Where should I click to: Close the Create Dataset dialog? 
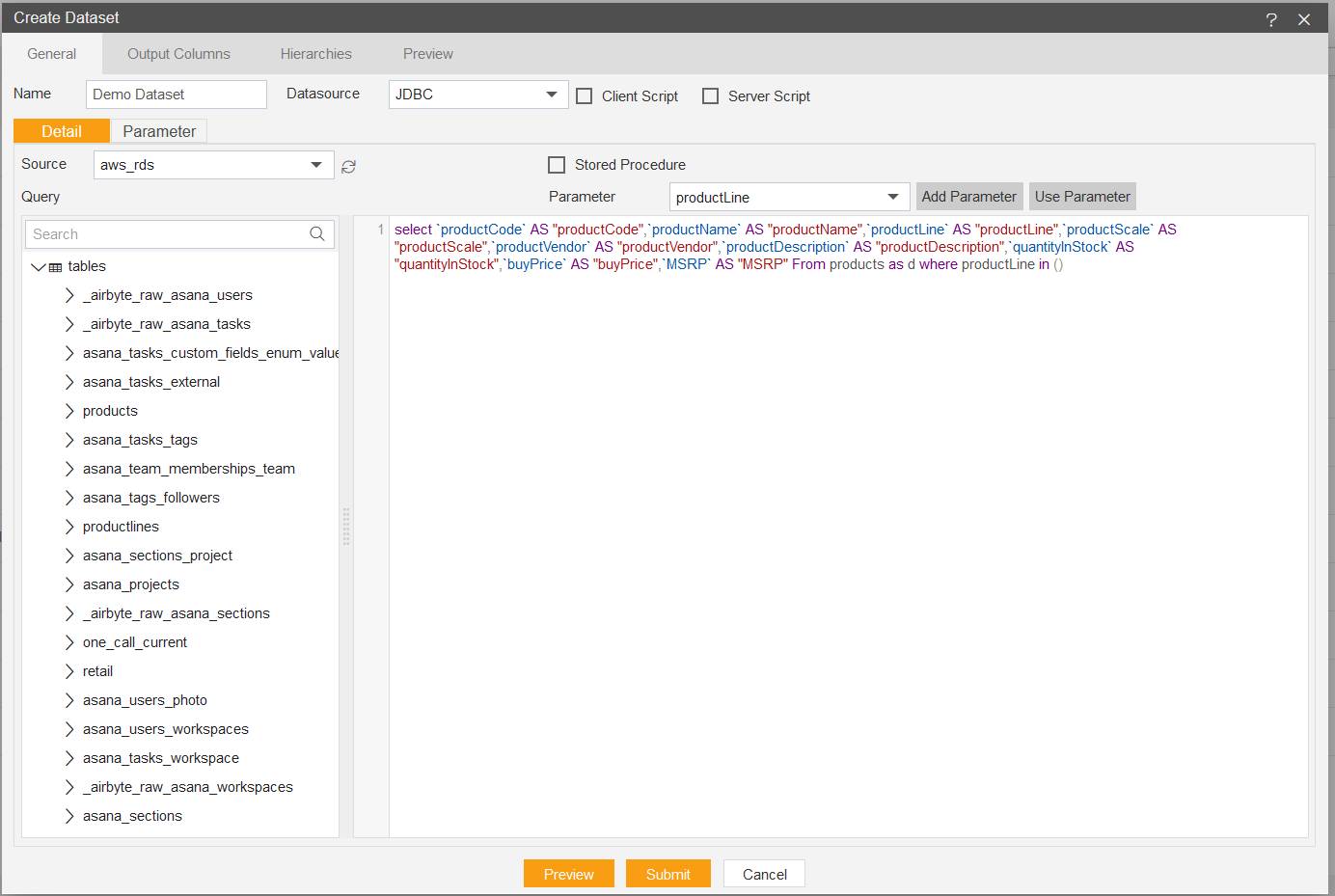pyautogui.click(x=1304, y=19)
